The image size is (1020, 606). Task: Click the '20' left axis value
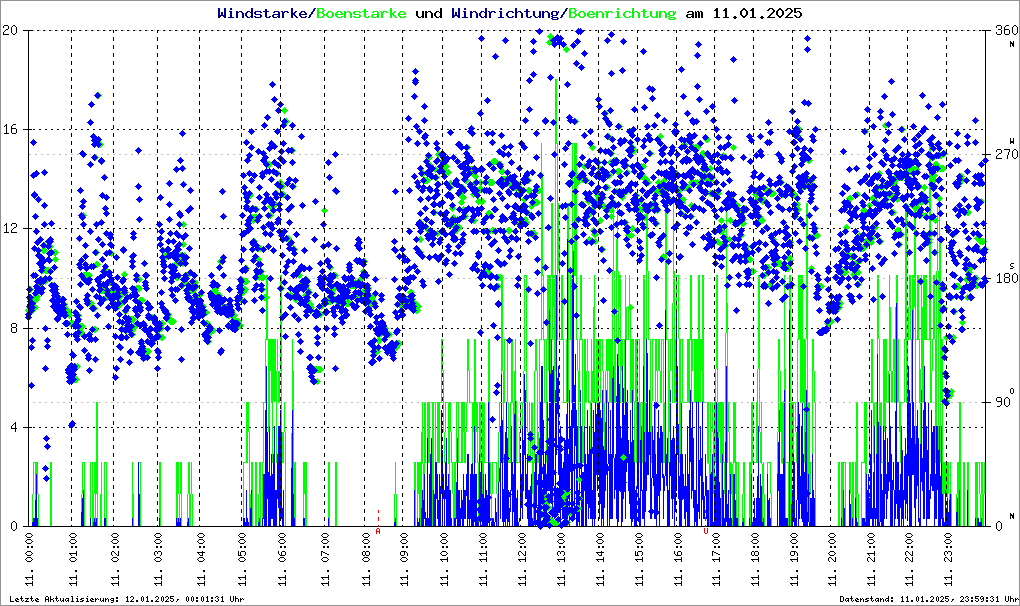tap(12, 31)
